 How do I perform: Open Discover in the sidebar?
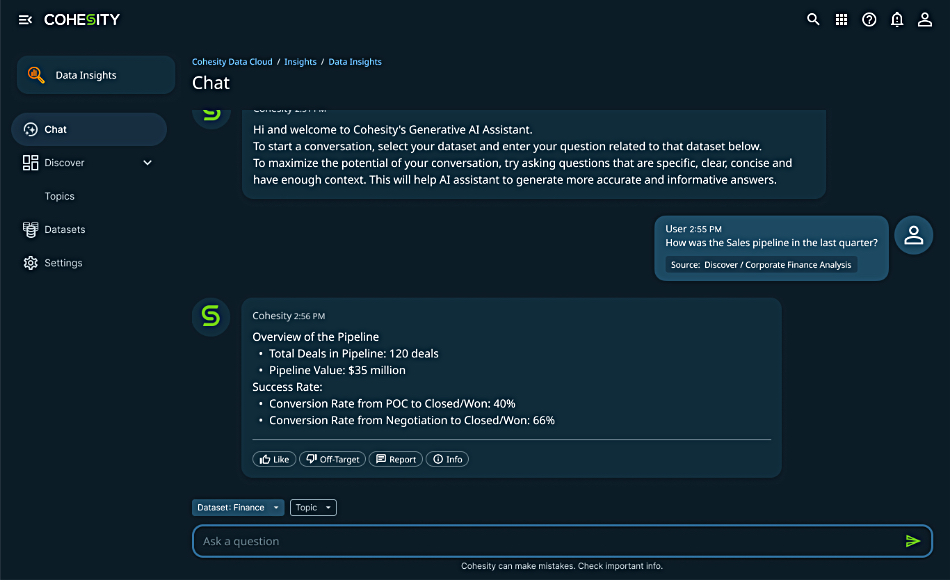coord(89,162)
